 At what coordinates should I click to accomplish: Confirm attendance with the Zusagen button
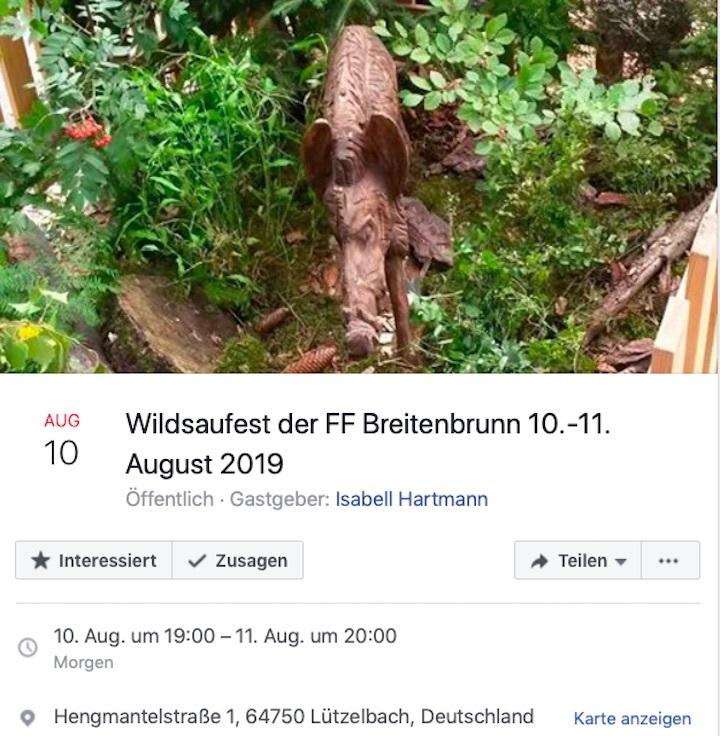coord(237,560)
